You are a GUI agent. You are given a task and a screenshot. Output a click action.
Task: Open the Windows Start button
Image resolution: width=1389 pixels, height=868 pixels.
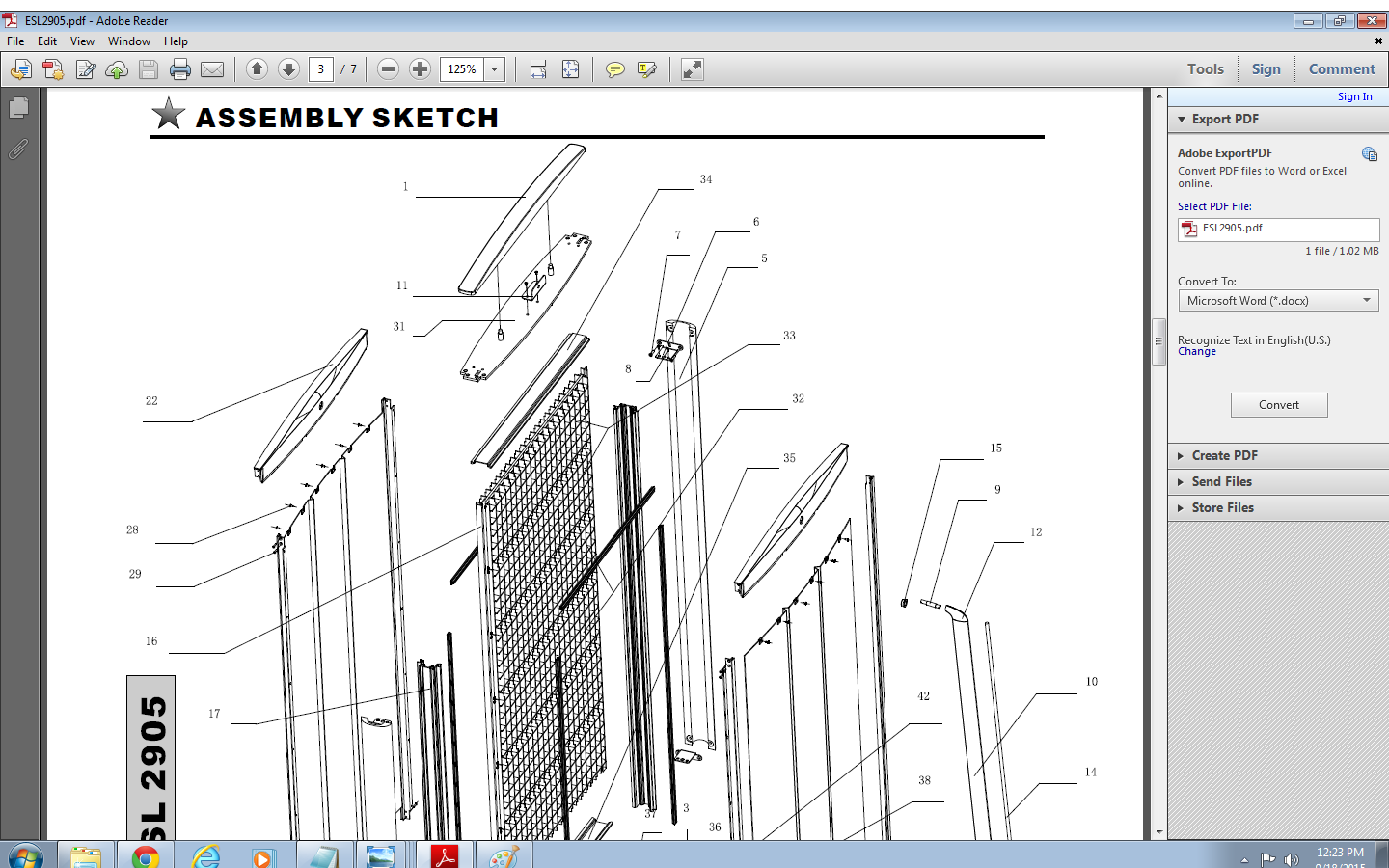26,856
